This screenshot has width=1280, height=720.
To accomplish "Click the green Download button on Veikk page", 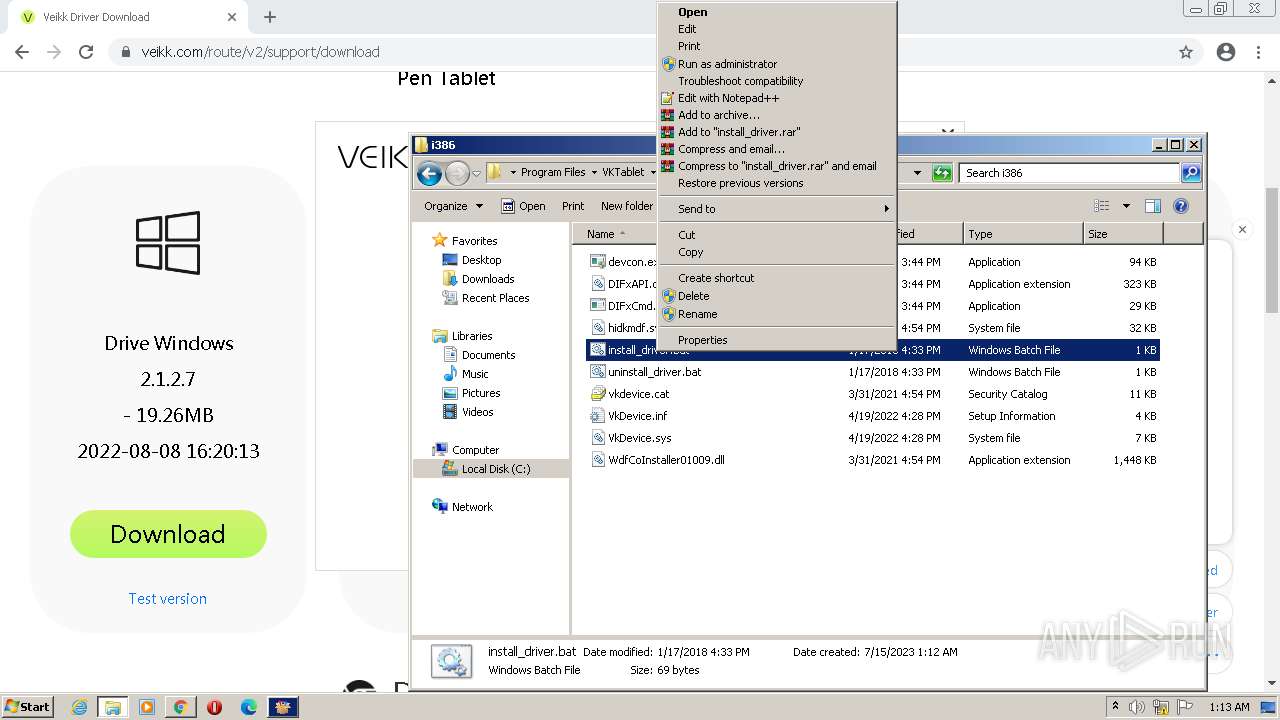I will (x=168, y=534).
